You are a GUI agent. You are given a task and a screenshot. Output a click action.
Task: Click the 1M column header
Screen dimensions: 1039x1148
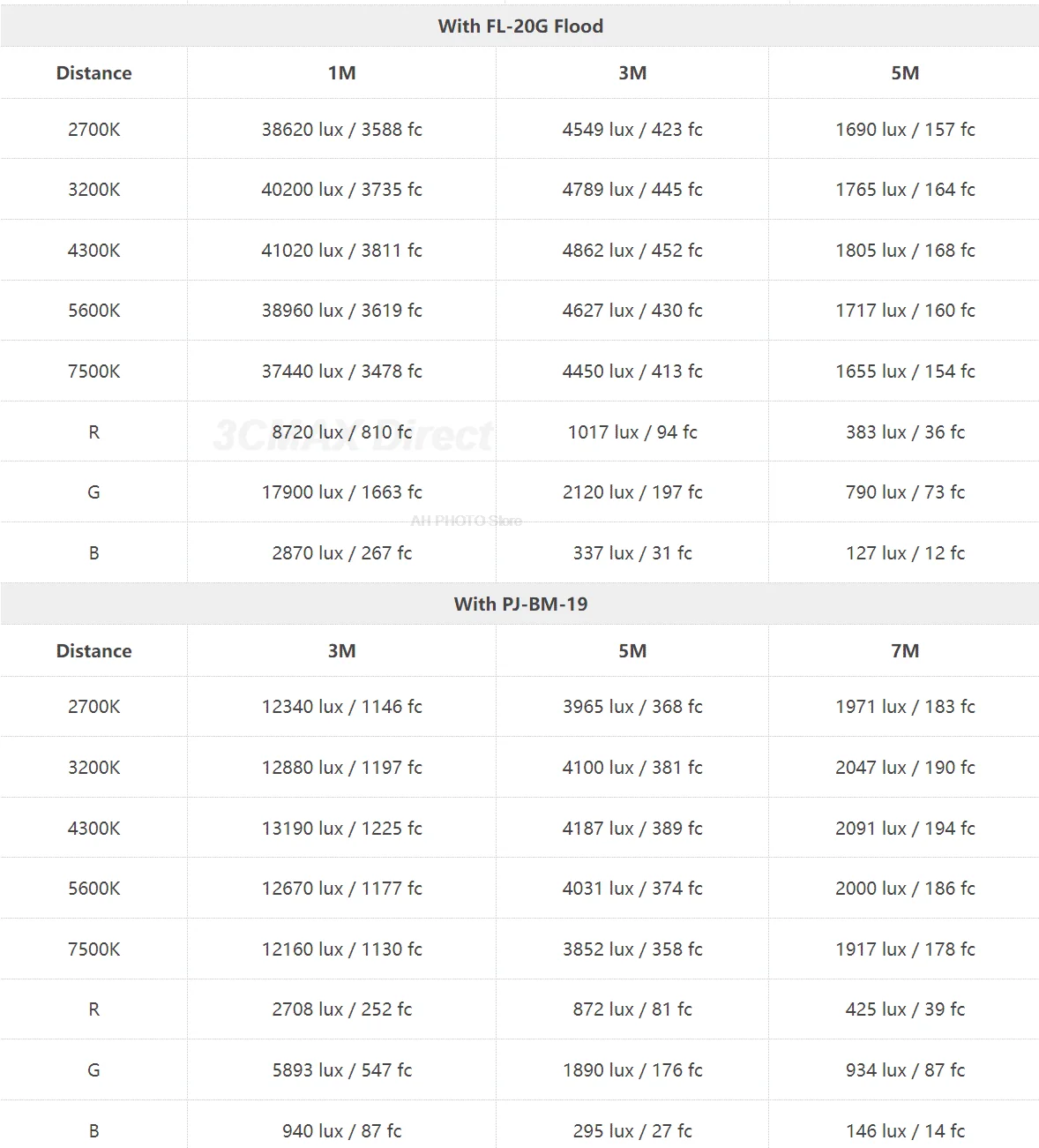(342, 73)
